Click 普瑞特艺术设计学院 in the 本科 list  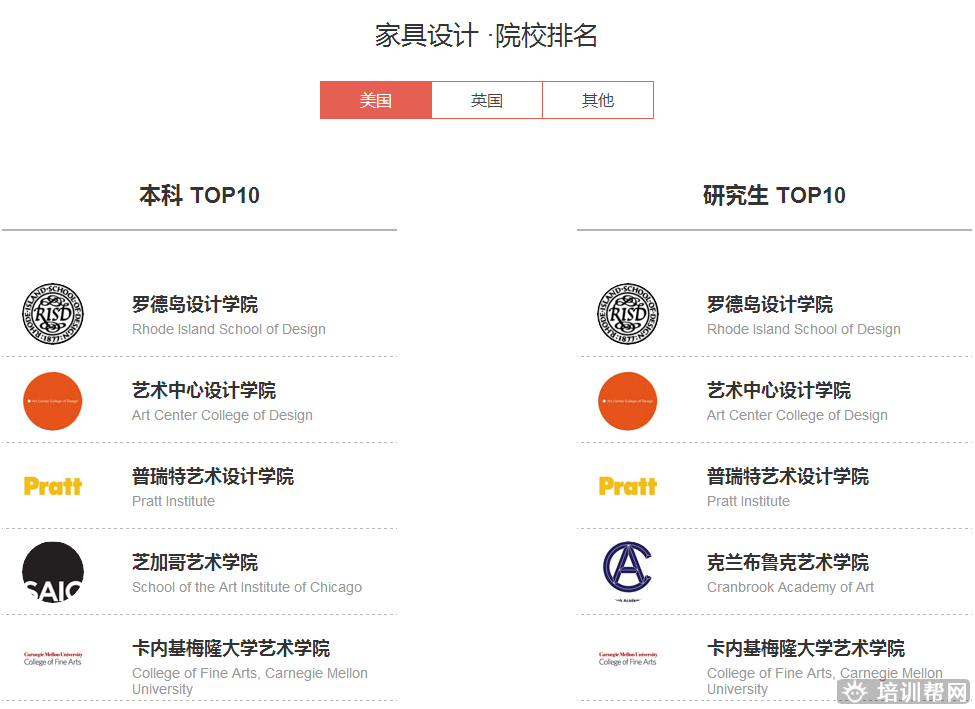click(x=213, y=477)
